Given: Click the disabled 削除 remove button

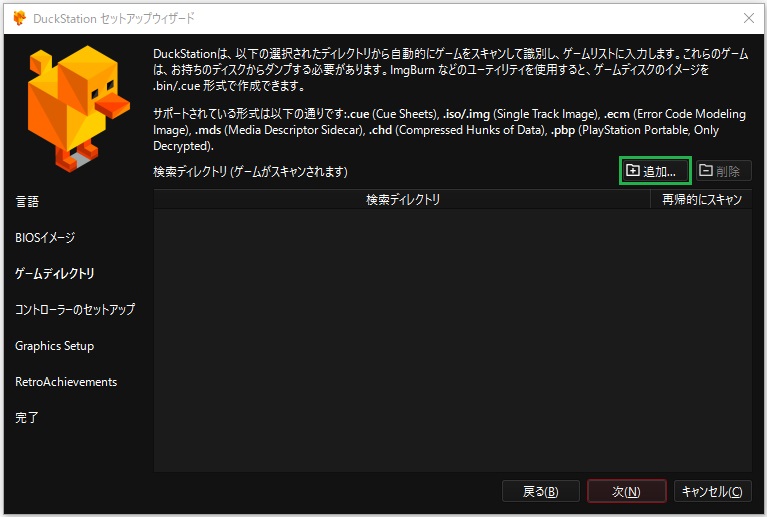Looking at the screenshot, I should 723,171.
